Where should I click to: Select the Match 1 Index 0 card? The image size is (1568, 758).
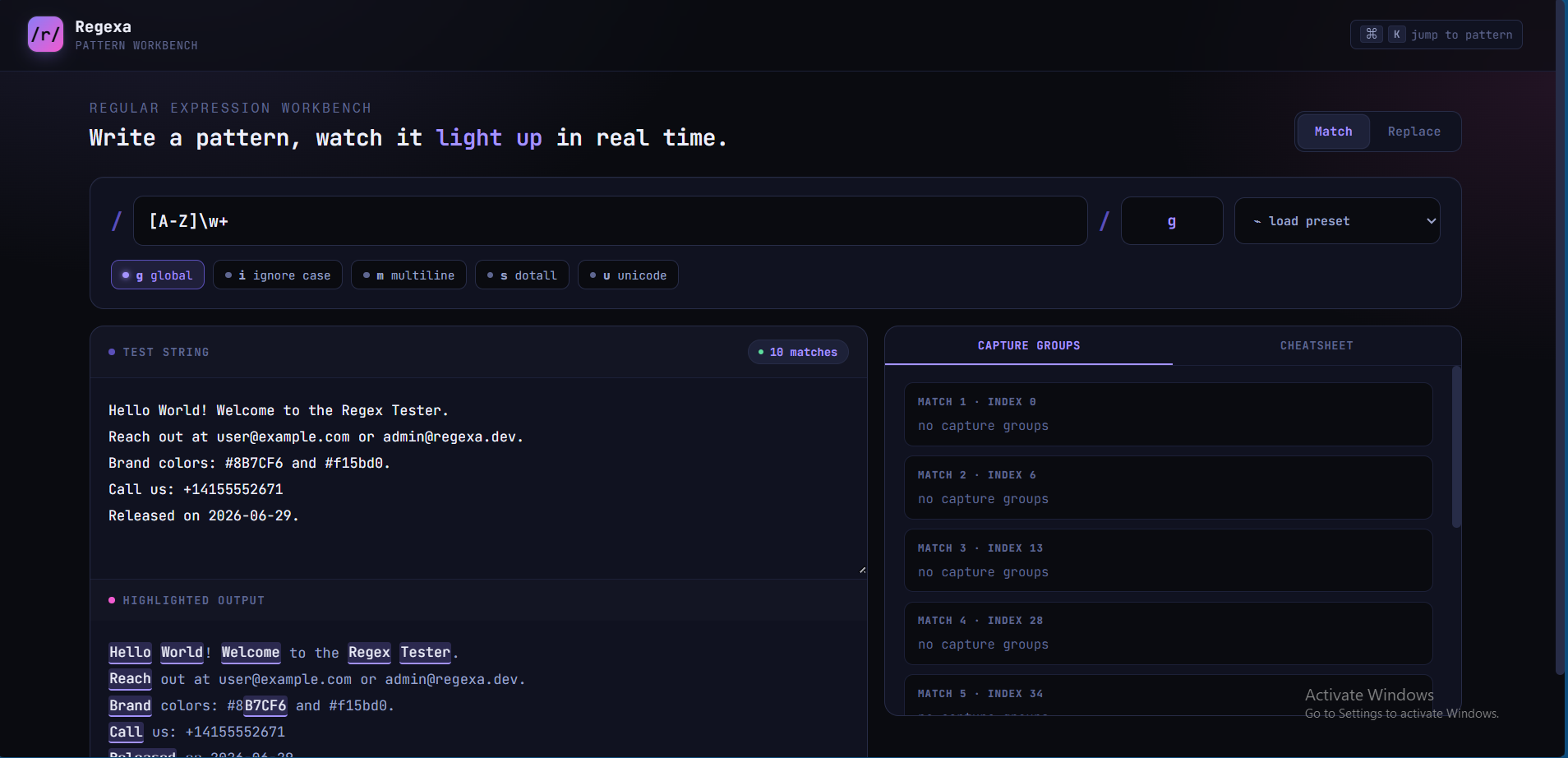(1168, 414)
